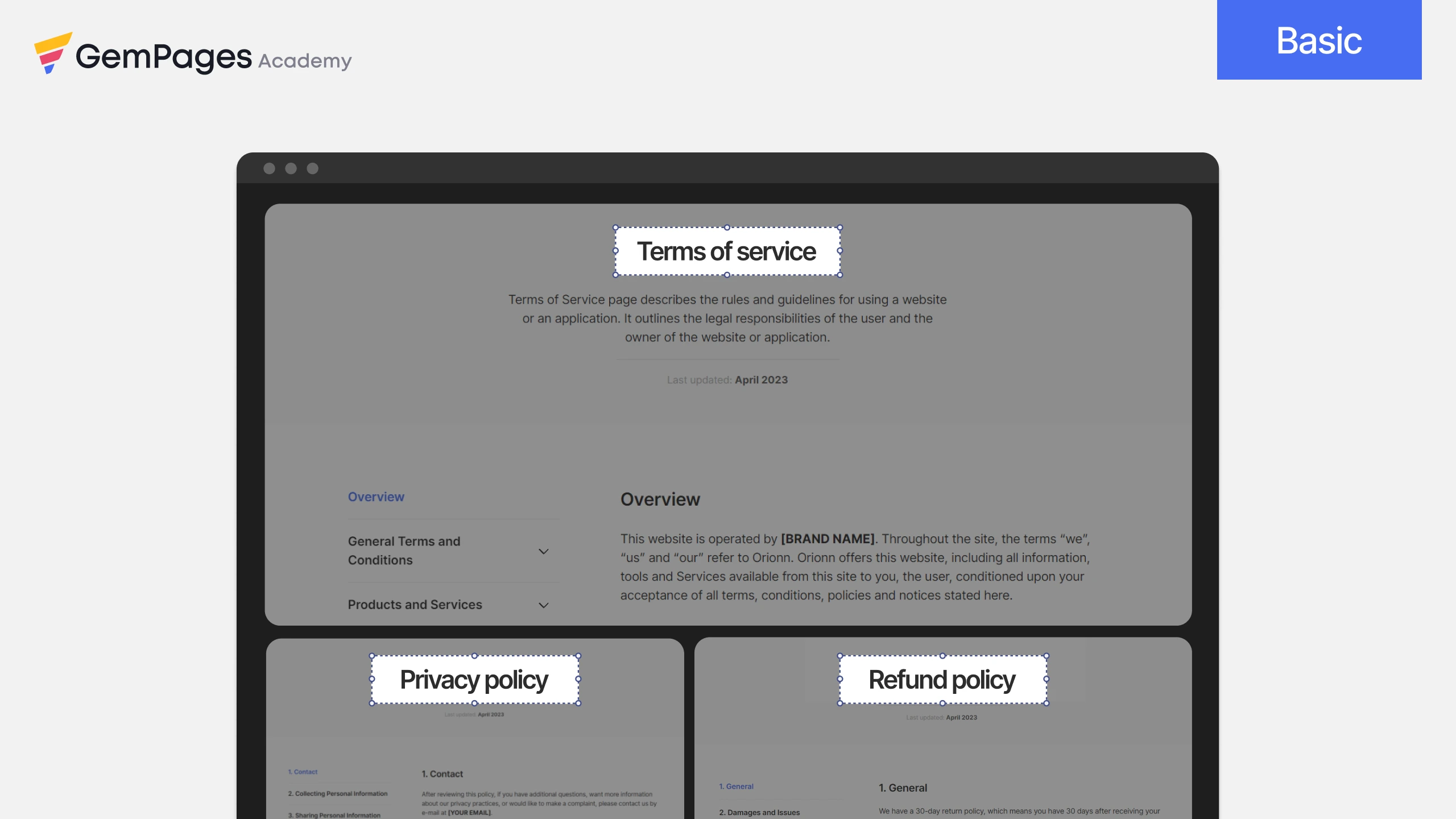Select the Terms of service heading text box
The height and width of the screenshot is (819, 1456).
tap(727, 251)
